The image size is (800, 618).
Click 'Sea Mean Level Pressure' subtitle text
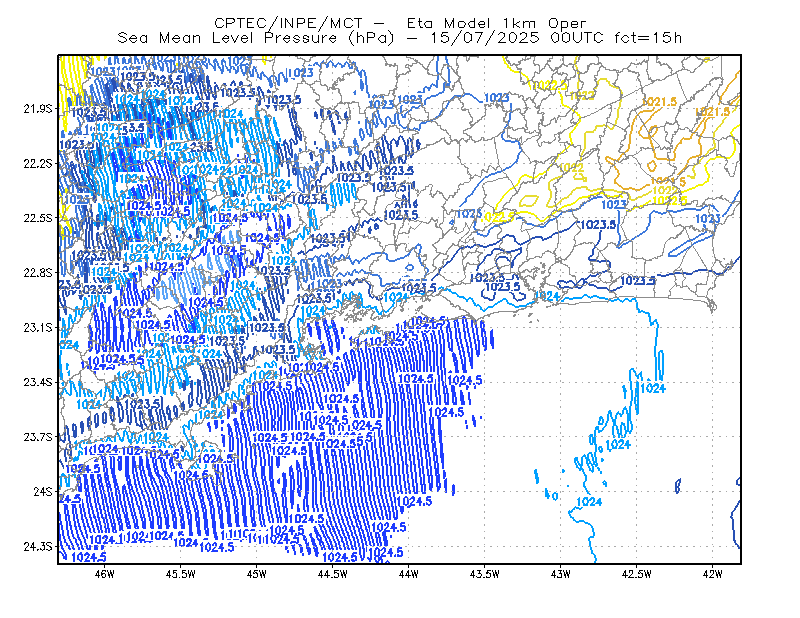tap(227, 38)
